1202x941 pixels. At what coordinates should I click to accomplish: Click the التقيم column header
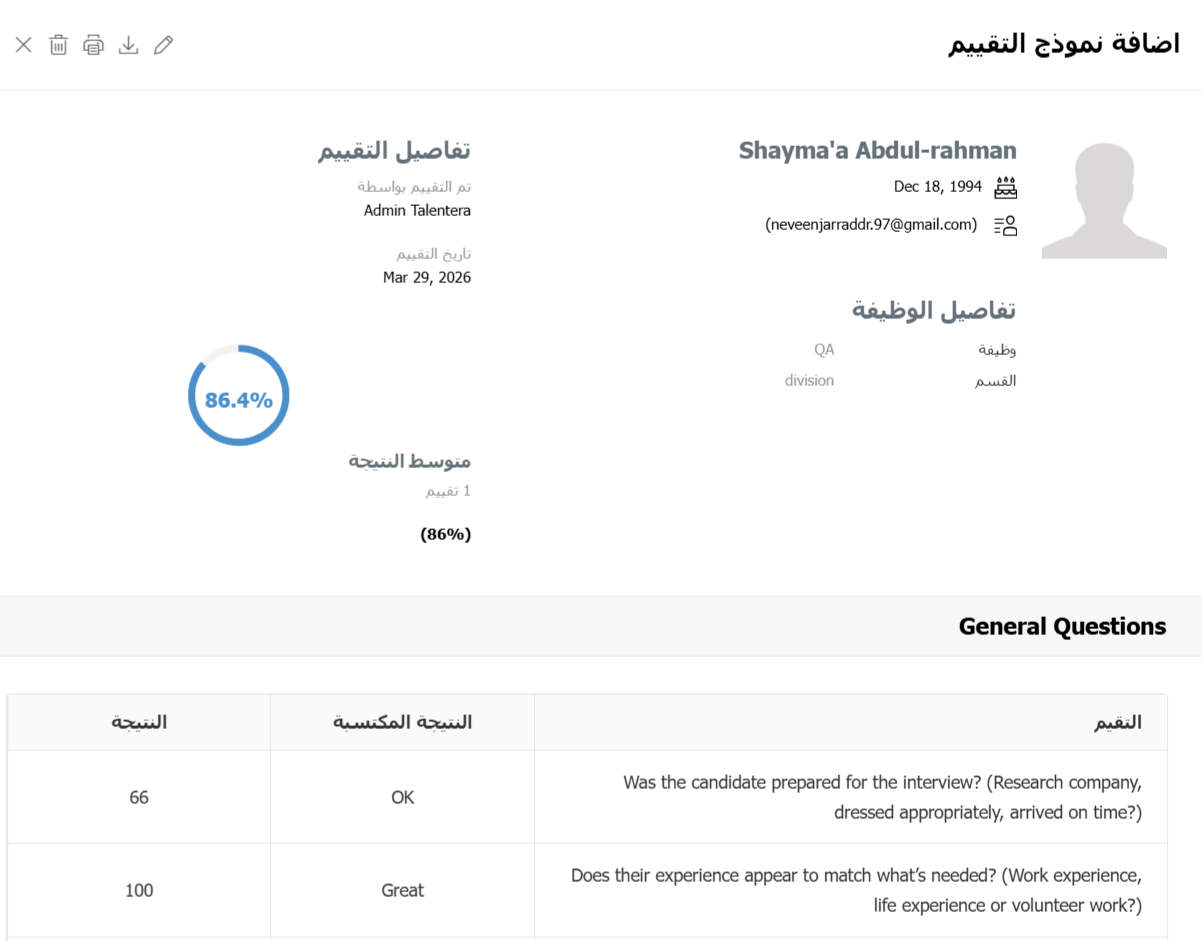tap(1117, 722)
